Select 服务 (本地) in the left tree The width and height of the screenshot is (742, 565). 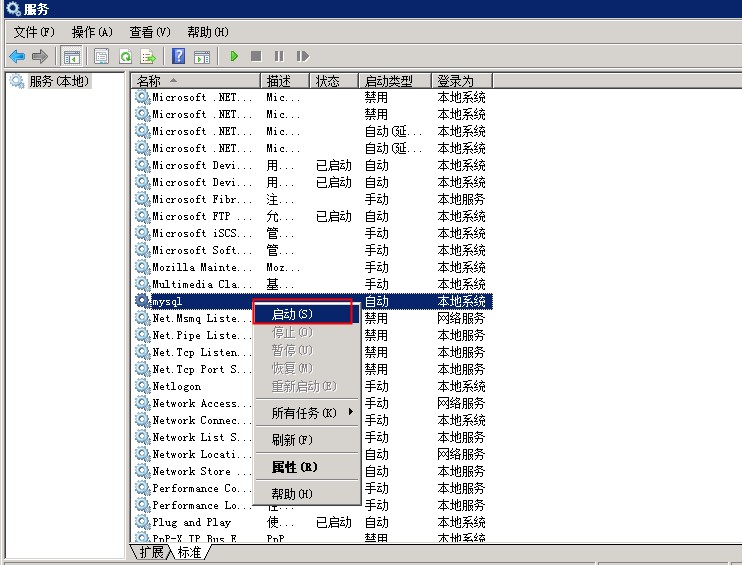58,81
